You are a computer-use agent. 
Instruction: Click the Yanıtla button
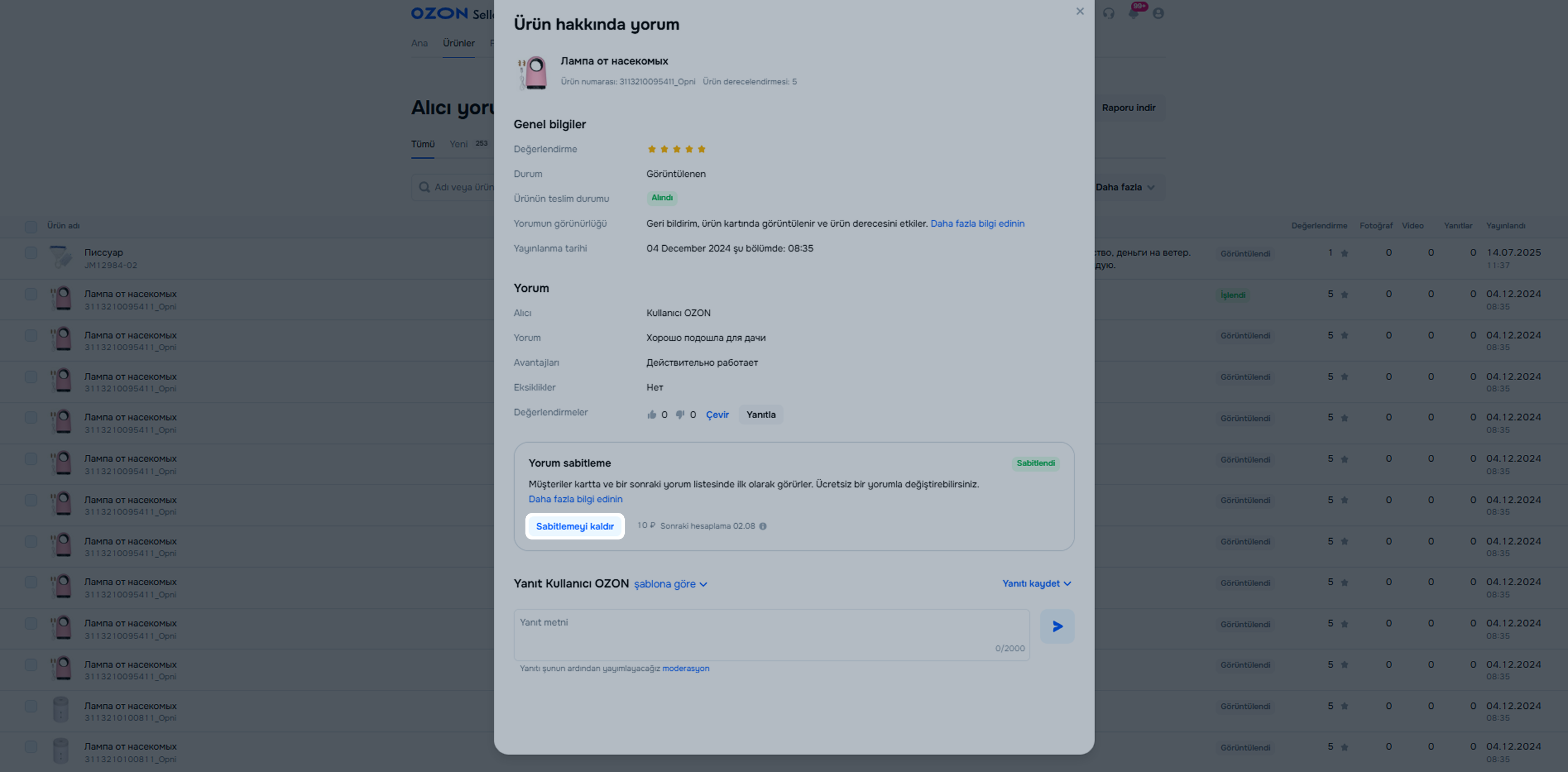coord(761,415)
